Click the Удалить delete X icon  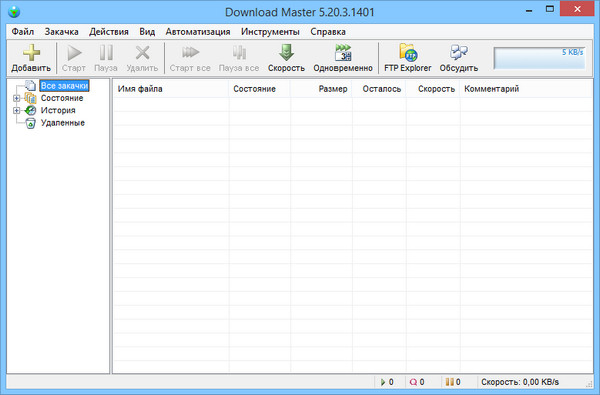142,53
